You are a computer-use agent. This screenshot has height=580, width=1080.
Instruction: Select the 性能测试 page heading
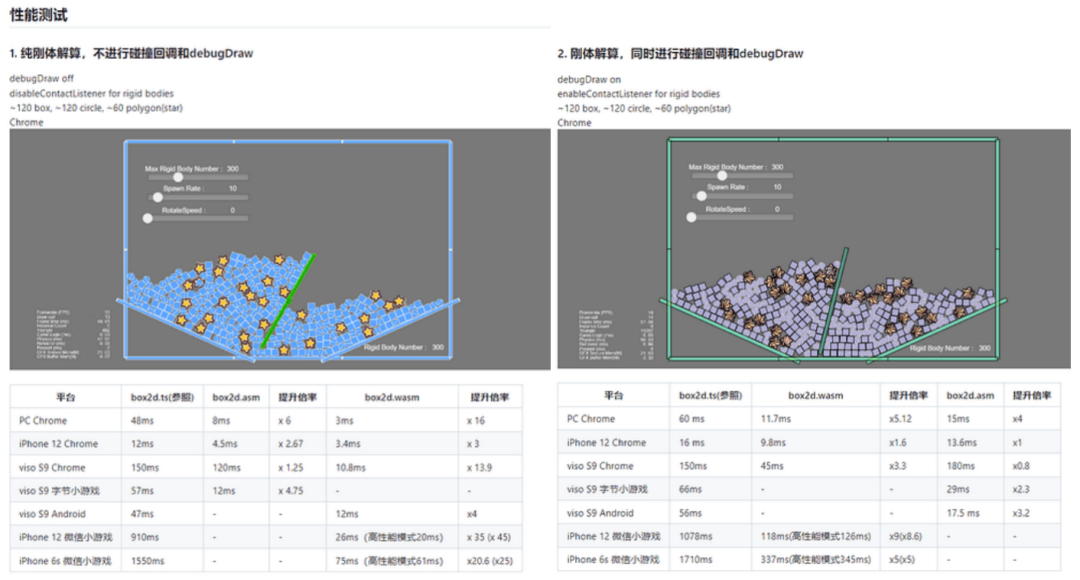pyautogui.click(x=39, y=14)
